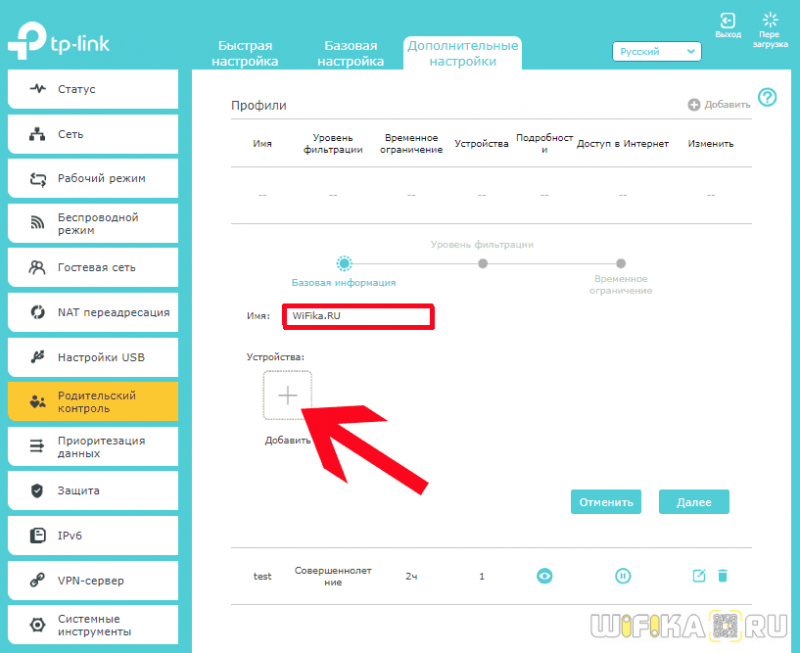Click the Добавить link above the profiles table
The height and width of the screenshot is (653, 800).
point(719,105)
